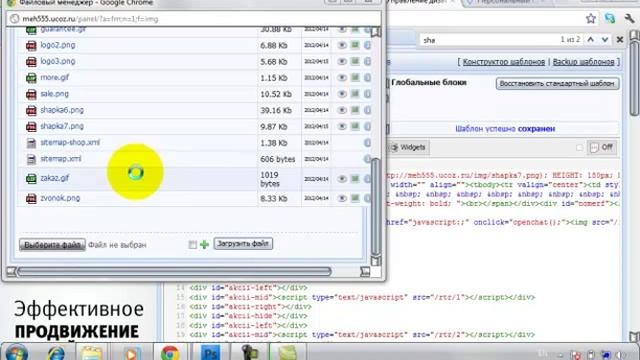Open 'Backup шаблонов' link
The image size is (640, 360).
[x=584, y=62]
